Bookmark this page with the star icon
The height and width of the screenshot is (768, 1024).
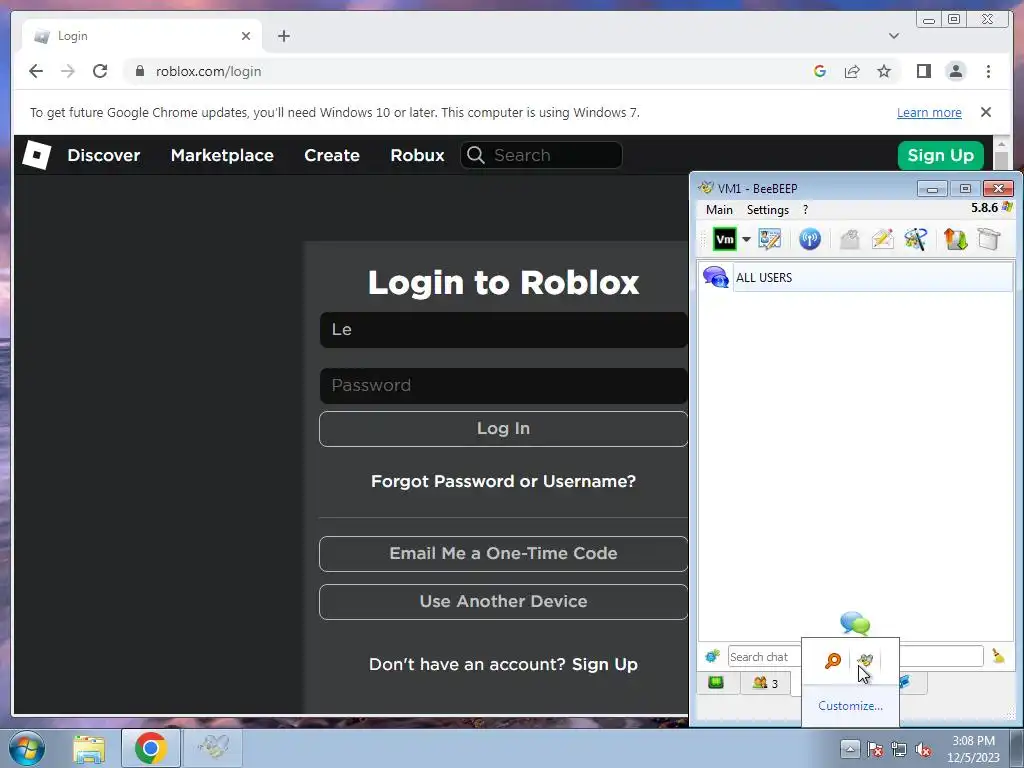(884, 71)
